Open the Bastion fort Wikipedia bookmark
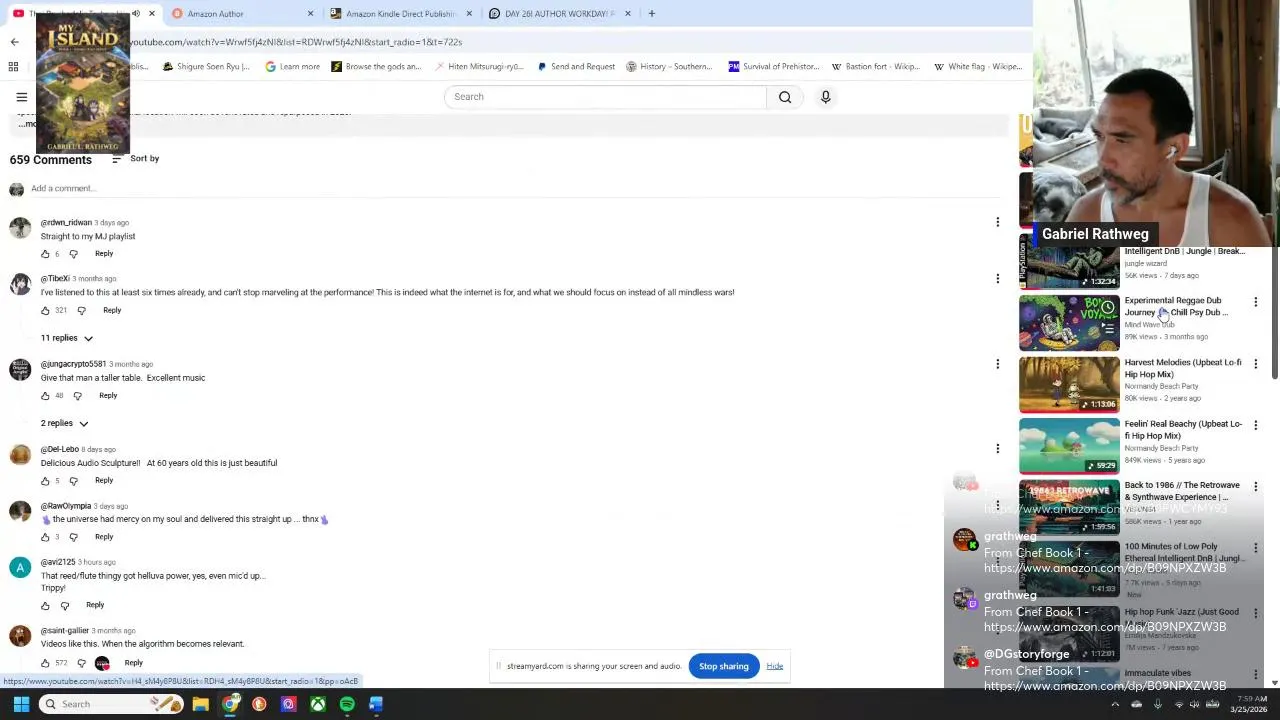The image size is (1280, 720). click(877, 67)
